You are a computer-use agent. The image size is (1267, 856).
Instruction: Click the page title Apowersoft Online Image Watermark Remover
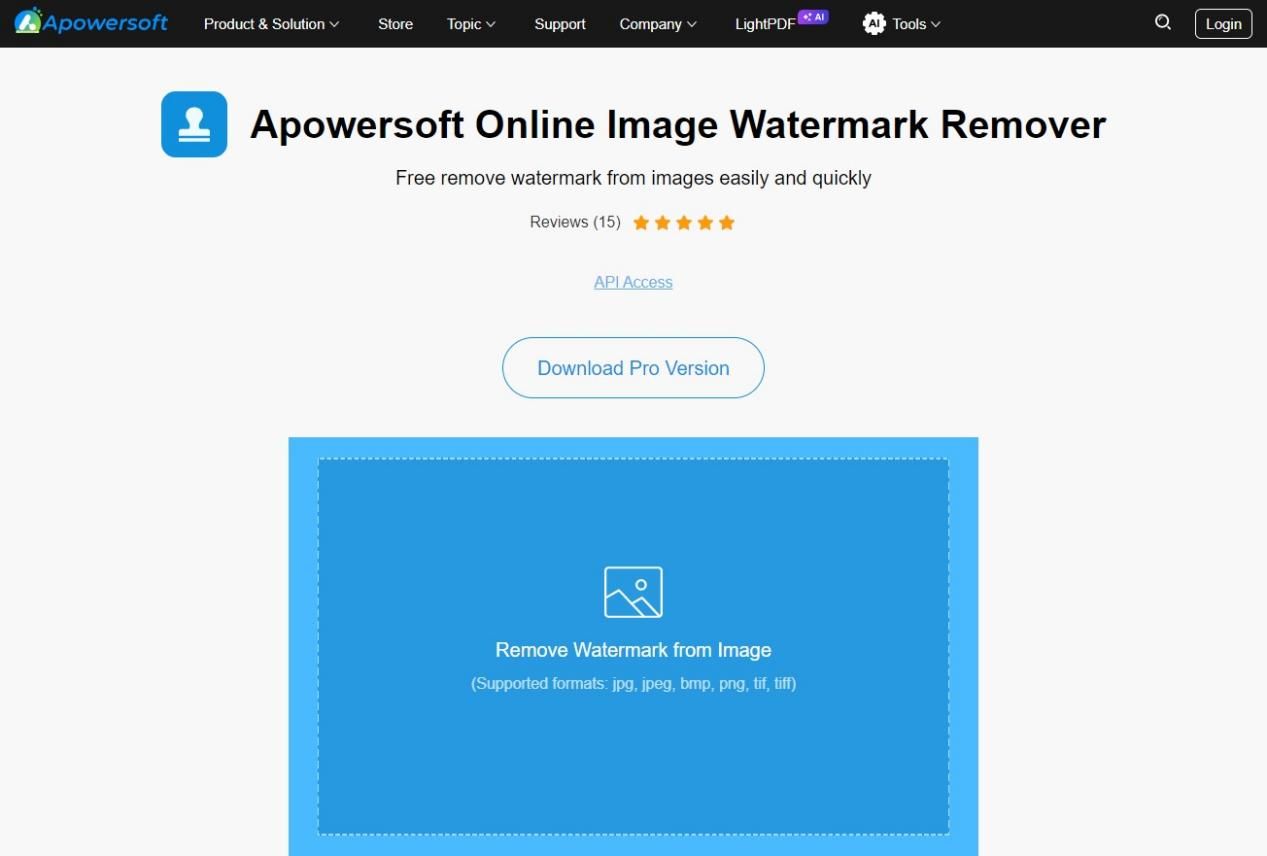click(x=678, y=125)
